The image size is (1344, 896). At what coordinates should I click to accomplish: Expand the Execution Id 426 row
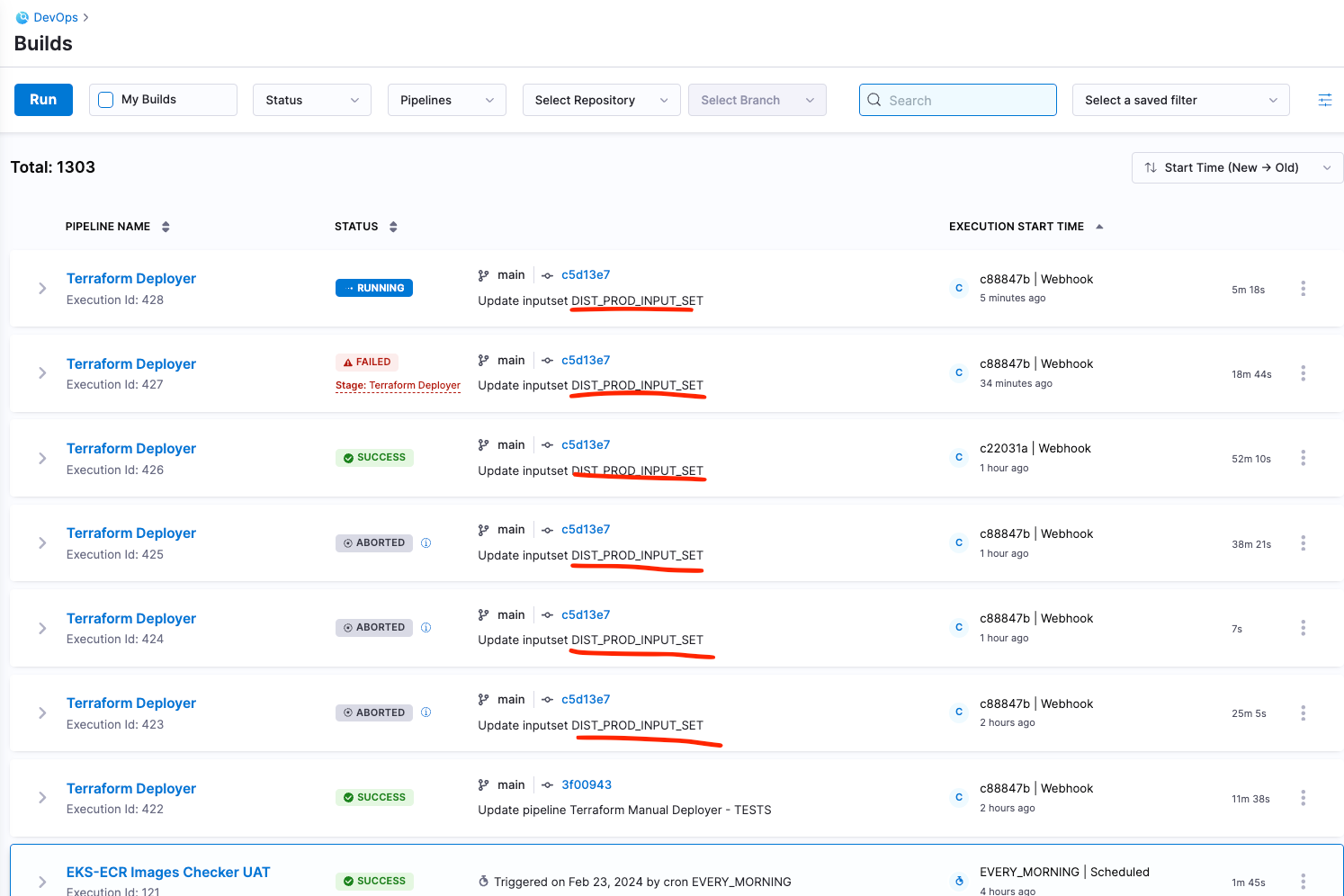(42, 458)
